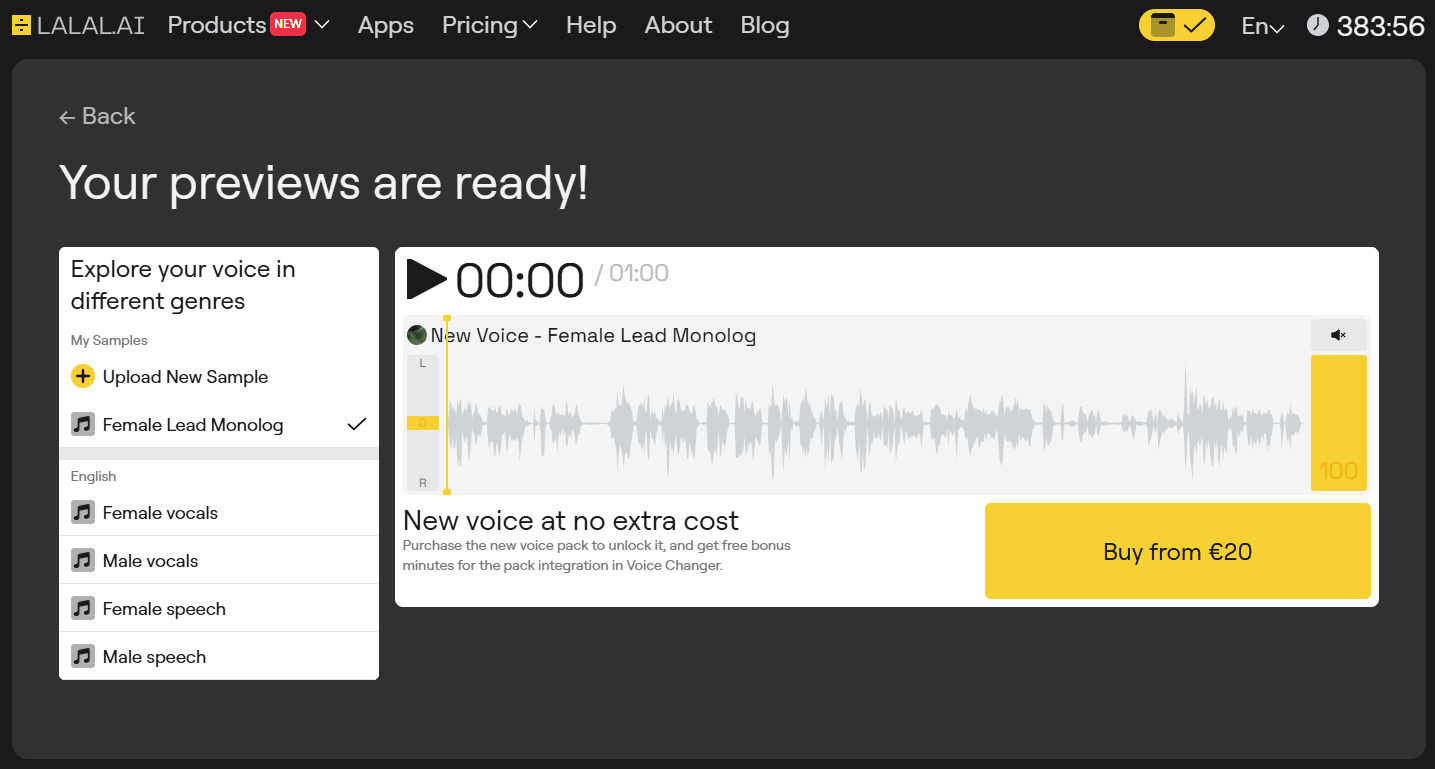Click the New Voice - Female Lead Monolog title
The image size is (1435, 769).
tap(593, 336)
